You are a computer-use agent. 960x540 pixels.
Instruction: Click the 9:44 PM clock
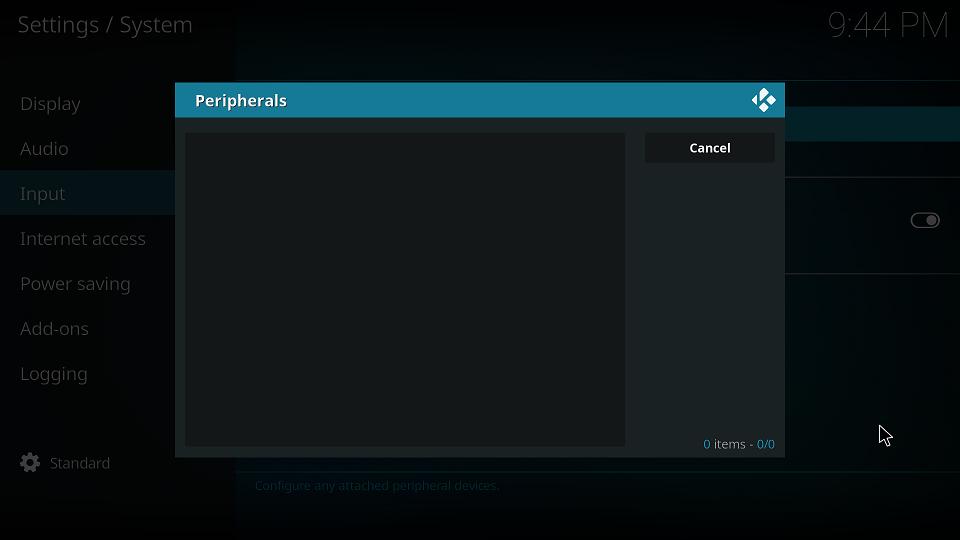888,26
